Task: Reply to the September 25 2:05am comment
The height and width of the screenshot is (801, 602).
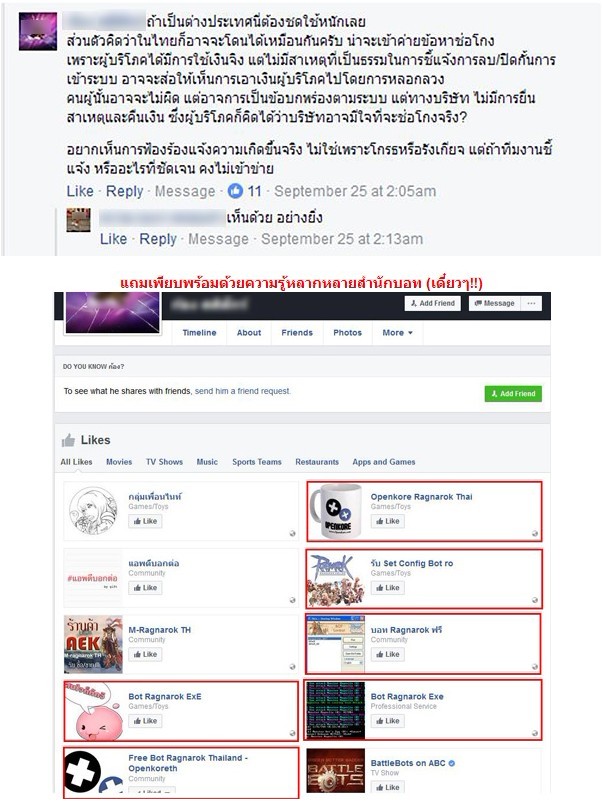Action: [124, 192]
